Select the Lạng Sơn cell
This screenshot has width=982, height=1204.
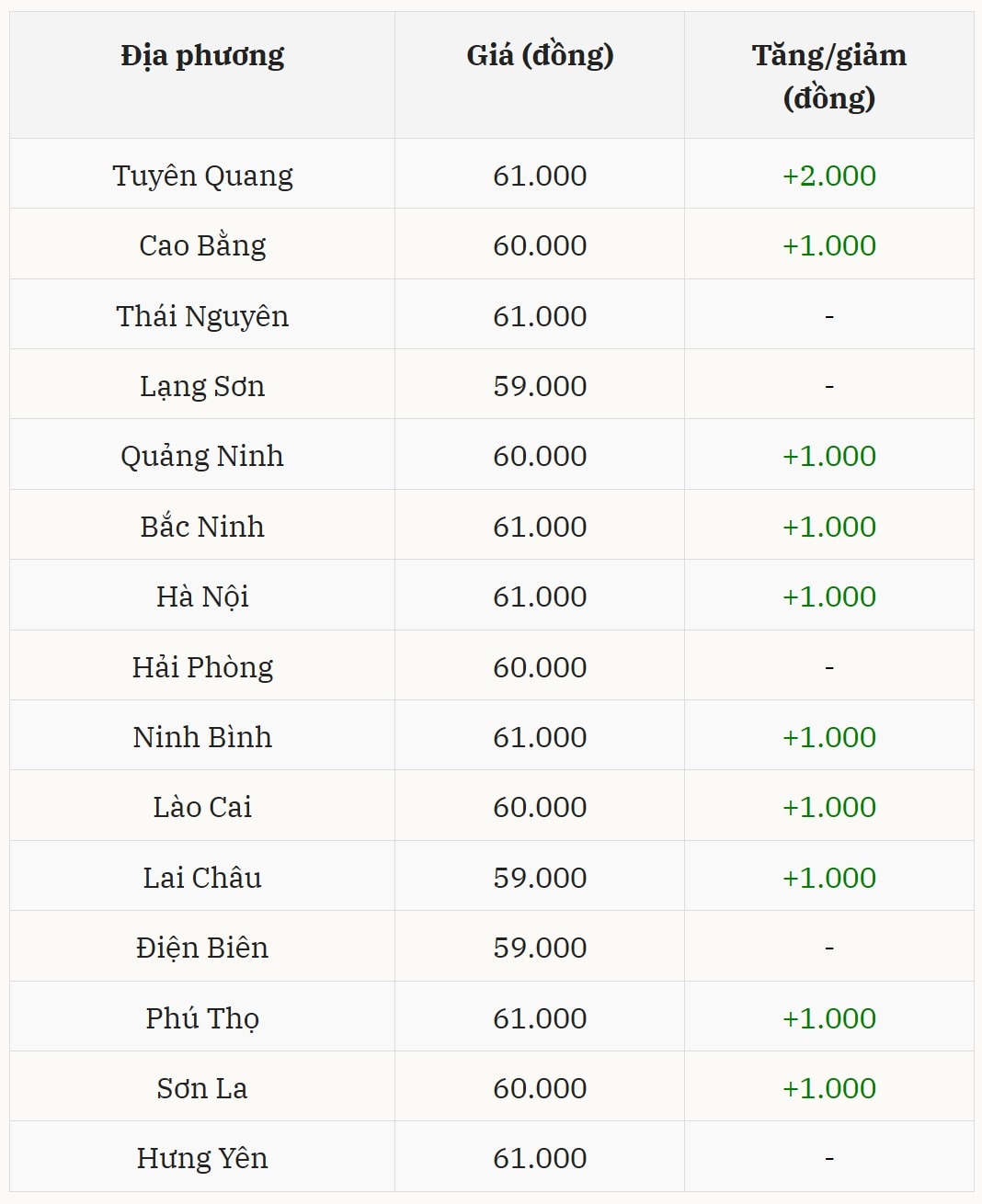(202, 386)
